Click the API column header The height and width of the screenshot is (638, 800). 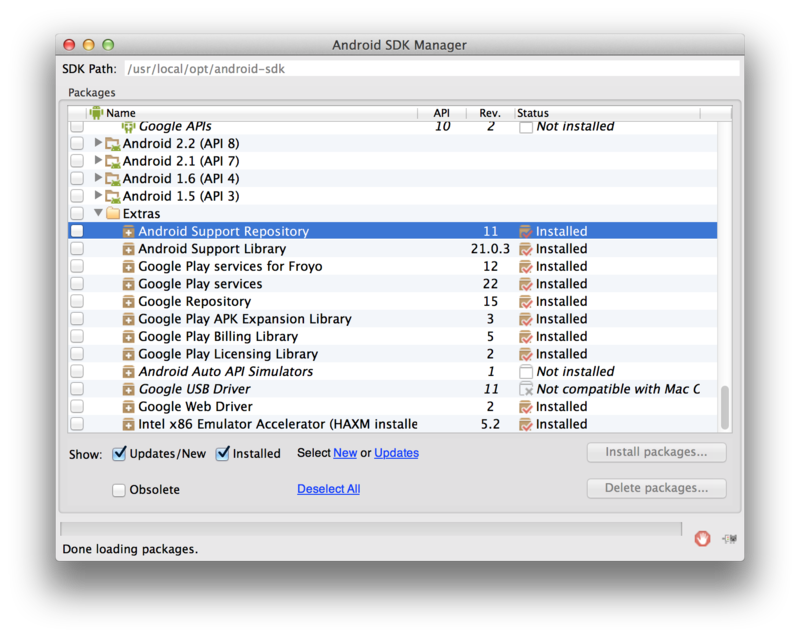click(442, 113)
